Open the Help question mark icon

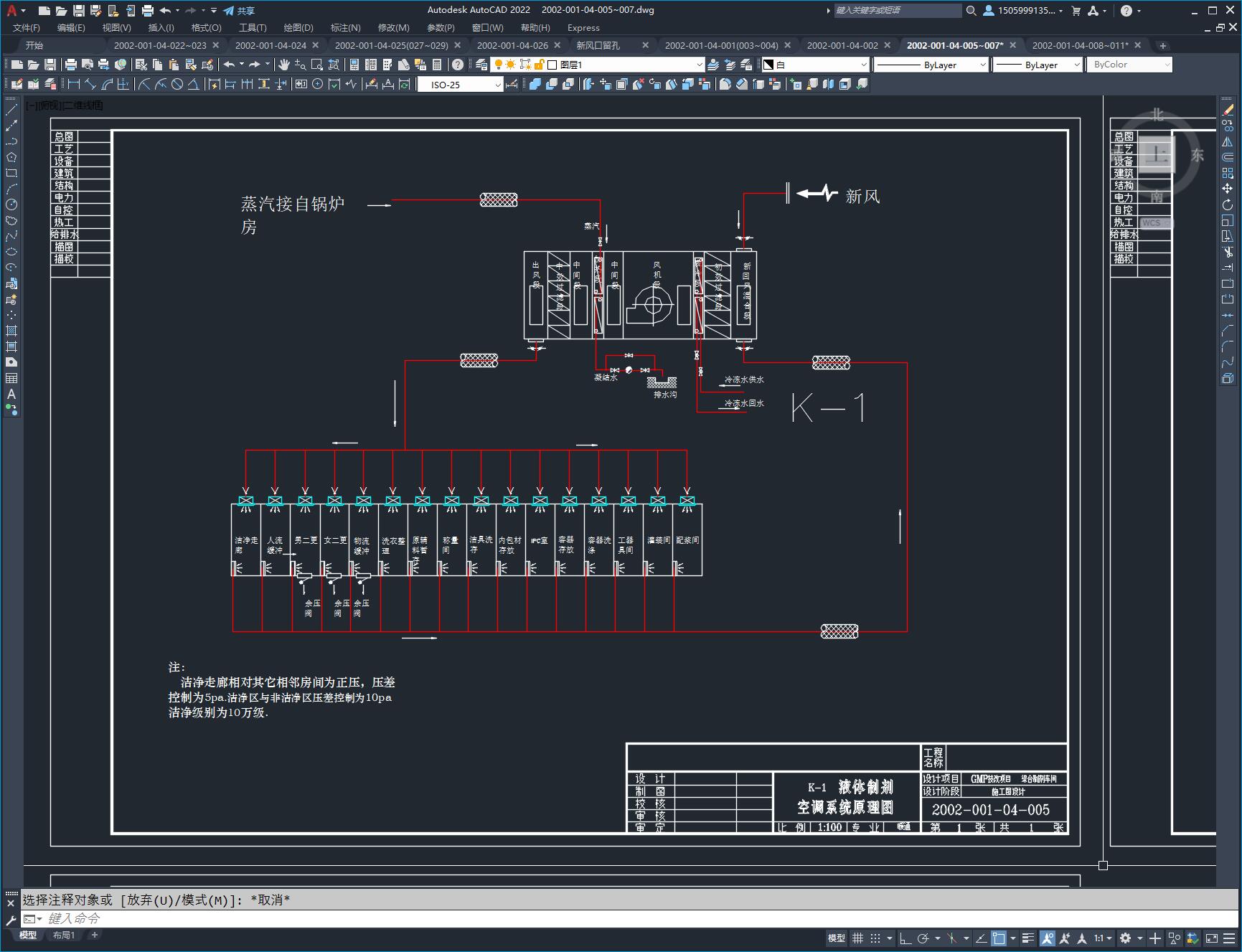[x=458, y=65]
